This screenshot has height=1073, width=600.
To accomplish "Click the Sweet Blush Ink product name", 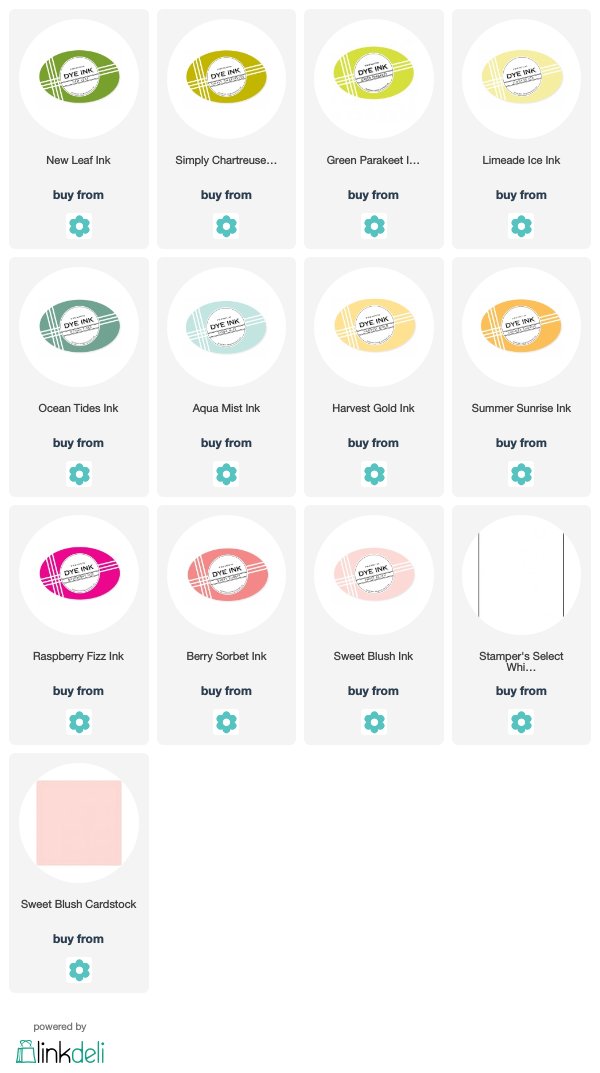I will tap(374, 656).
